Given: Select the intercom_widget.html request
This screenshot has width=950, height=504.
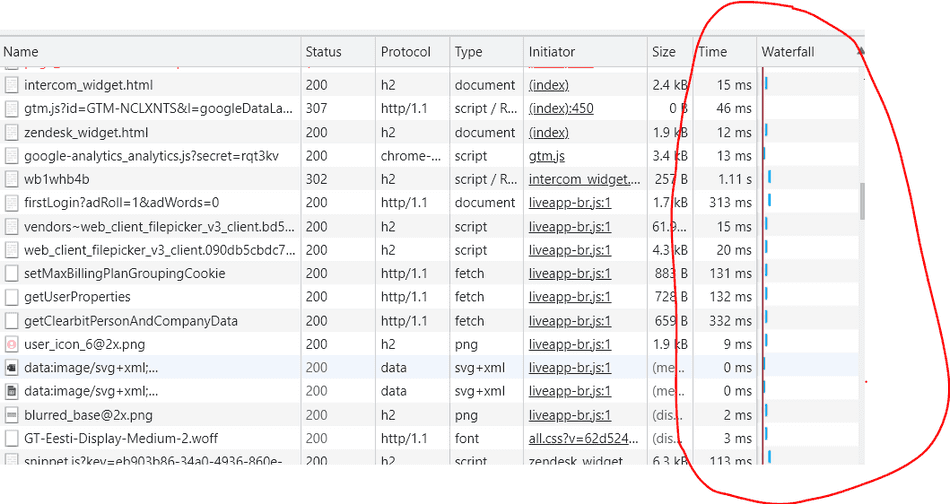Looking at the screenshot, I should (88, 85).
